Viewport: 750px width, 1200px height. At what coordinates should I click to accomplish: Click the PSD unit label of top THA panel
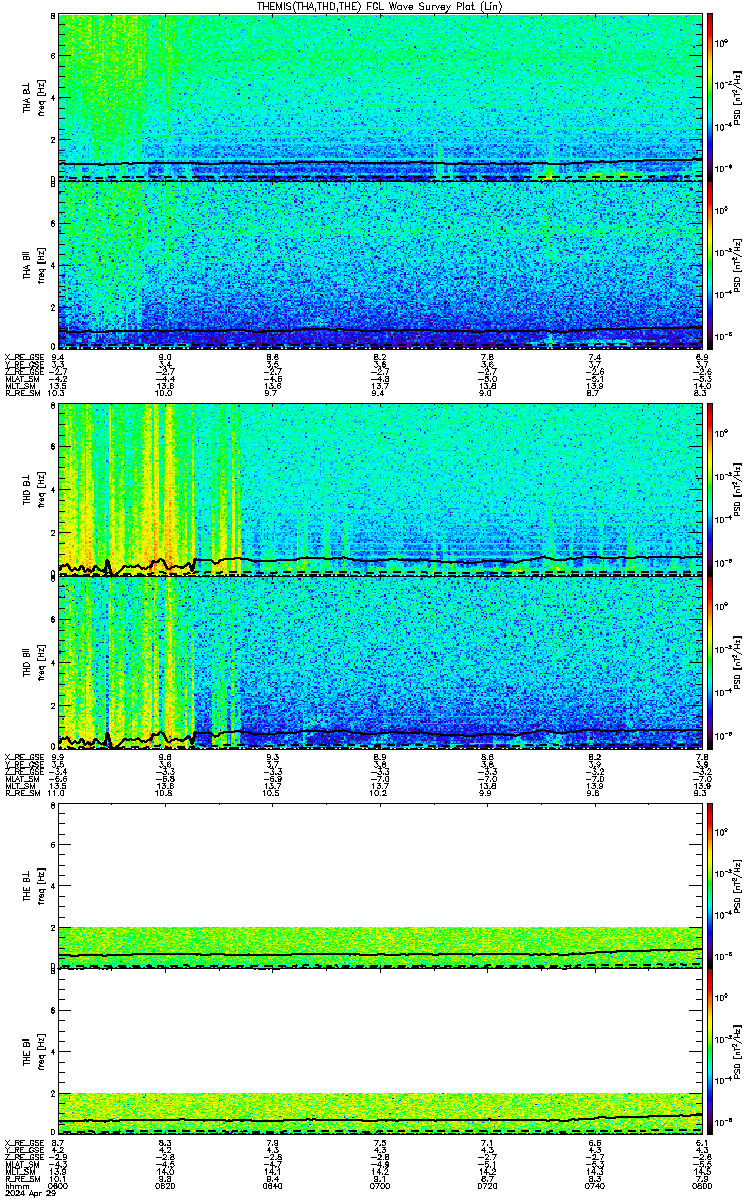738,97
